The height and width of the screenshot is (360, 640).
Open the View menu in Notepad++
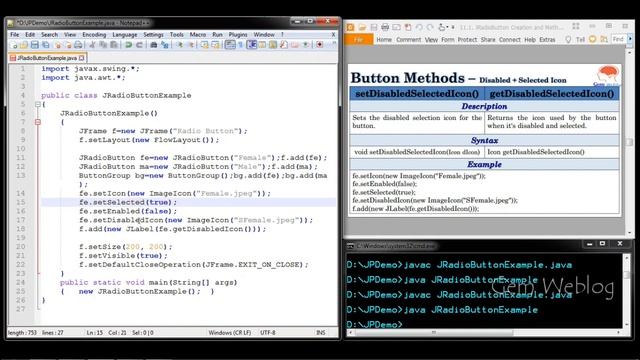70,35
